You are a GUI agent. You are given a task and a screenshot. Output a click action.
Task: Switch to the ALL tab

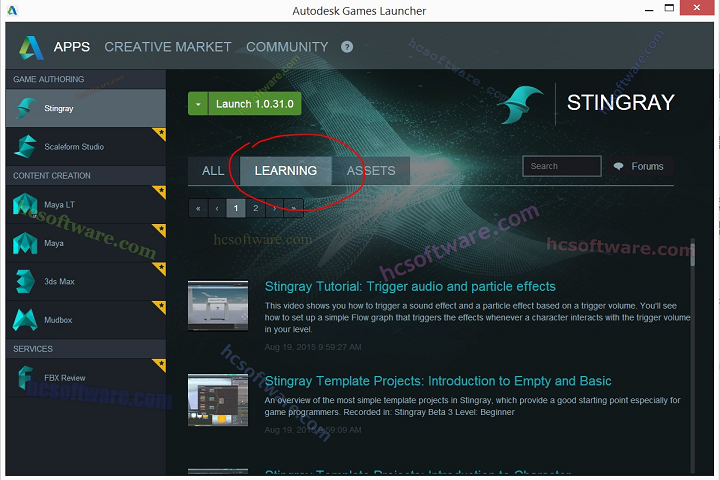[x=213, y=171]
